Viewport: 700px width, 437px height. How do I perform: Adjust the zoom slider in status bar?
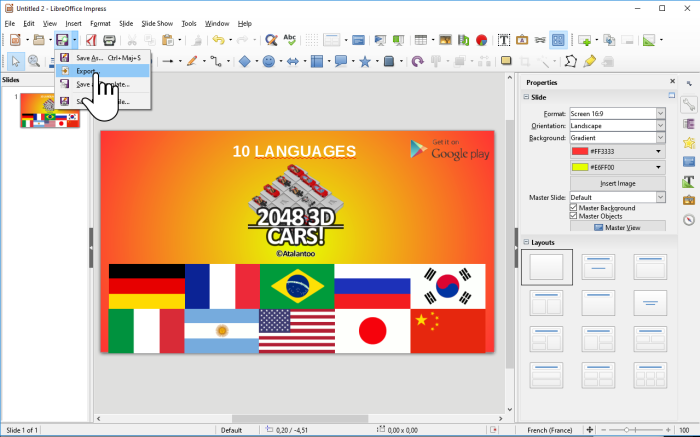pyautogui.click(x=627, y=430)
